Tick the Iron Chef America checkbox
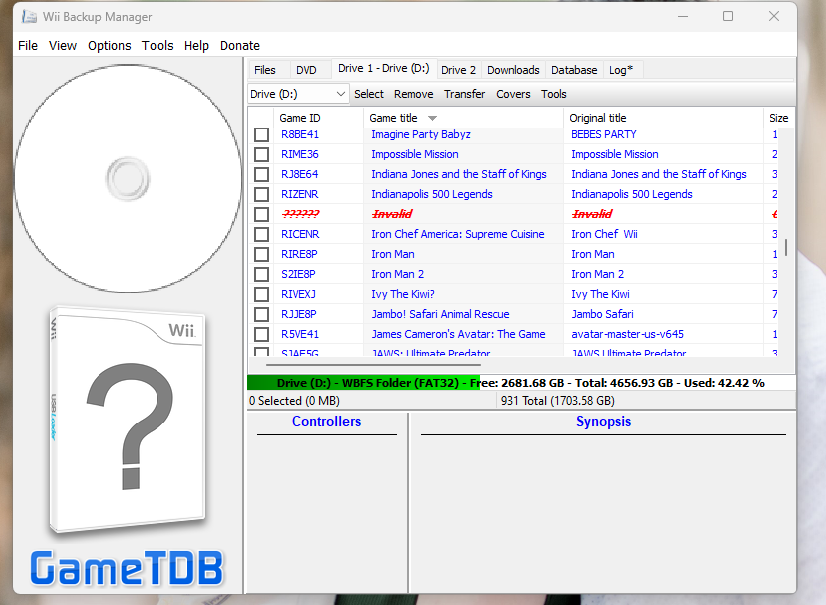 [x=261, y=235]
